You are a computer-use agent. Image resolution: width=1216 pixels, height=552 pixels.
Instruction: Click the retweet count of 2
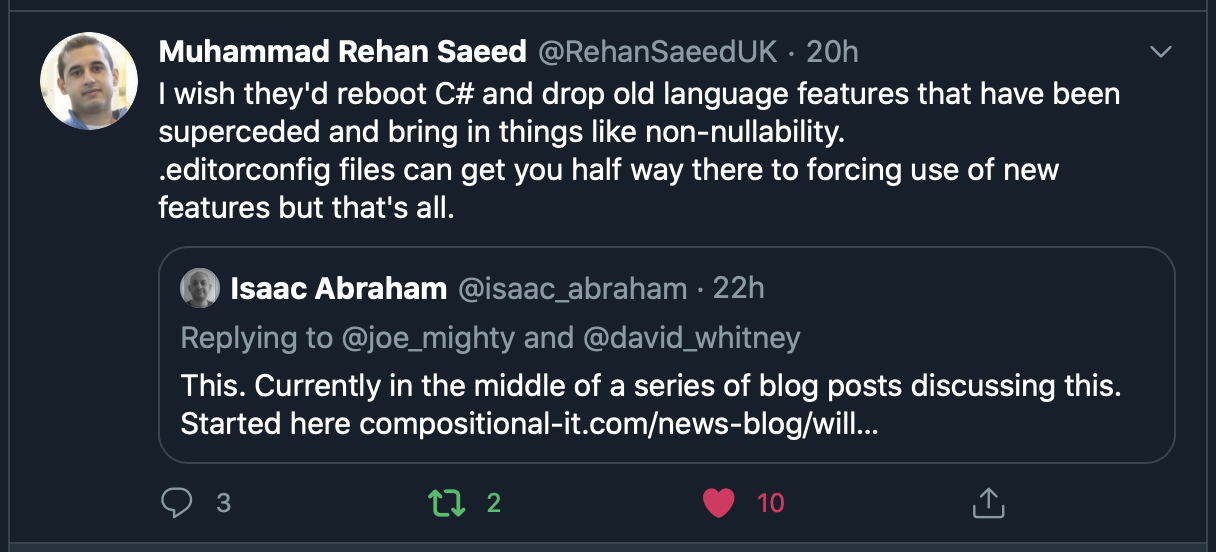coord(493,502)
